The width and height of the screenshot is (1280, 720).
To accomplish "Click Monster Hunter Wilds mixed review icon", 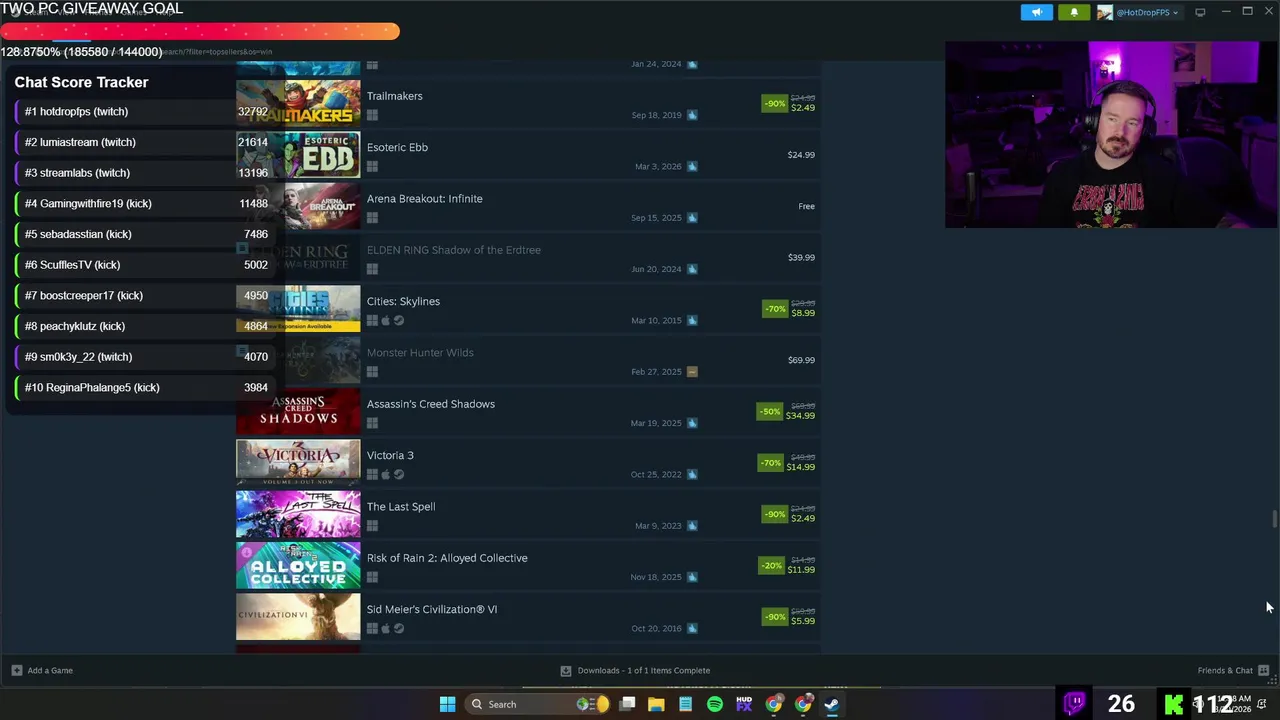I will (692, 371).
